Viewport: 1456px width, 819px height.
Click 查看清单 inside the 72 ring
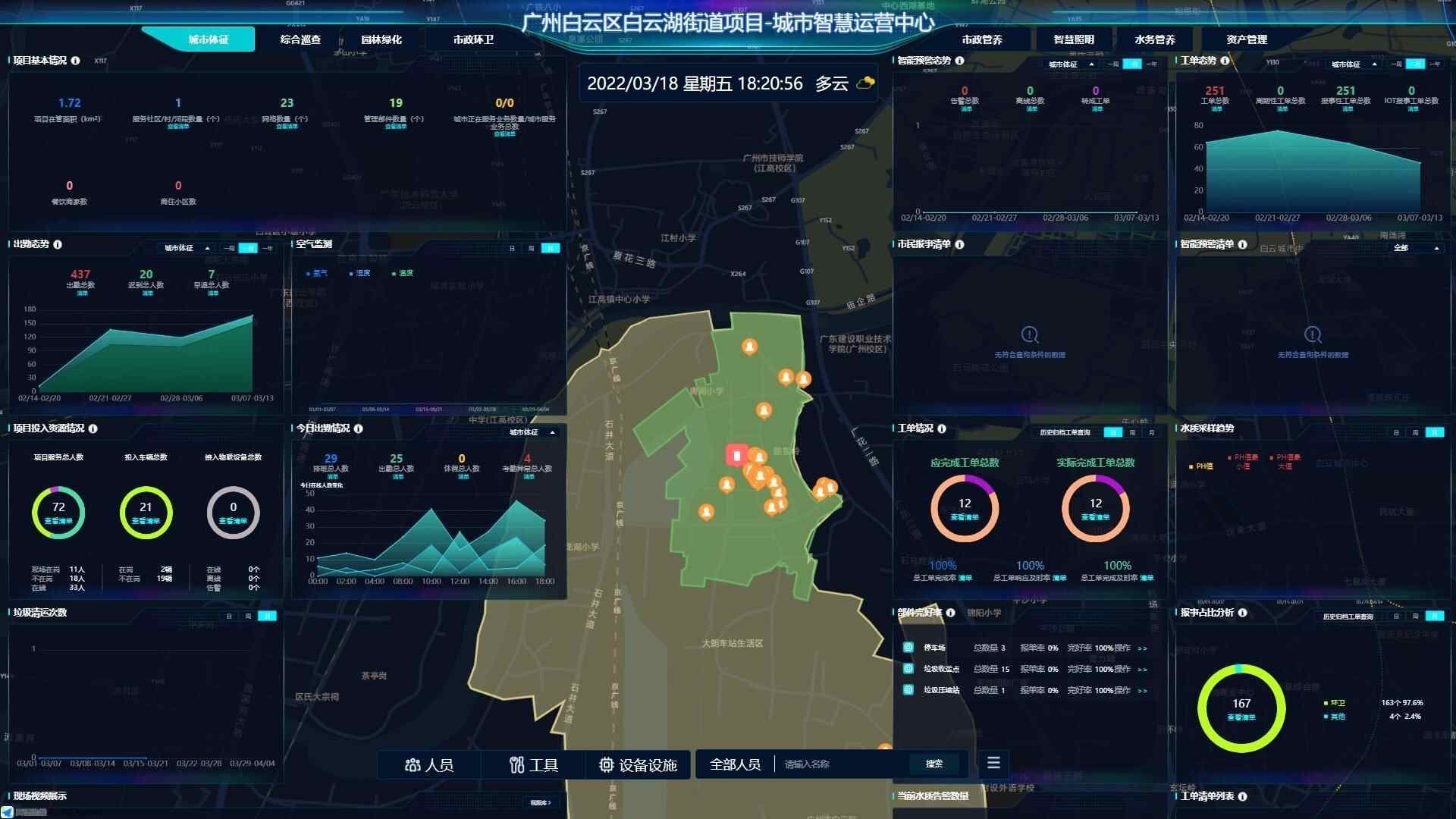click(58, 521)
